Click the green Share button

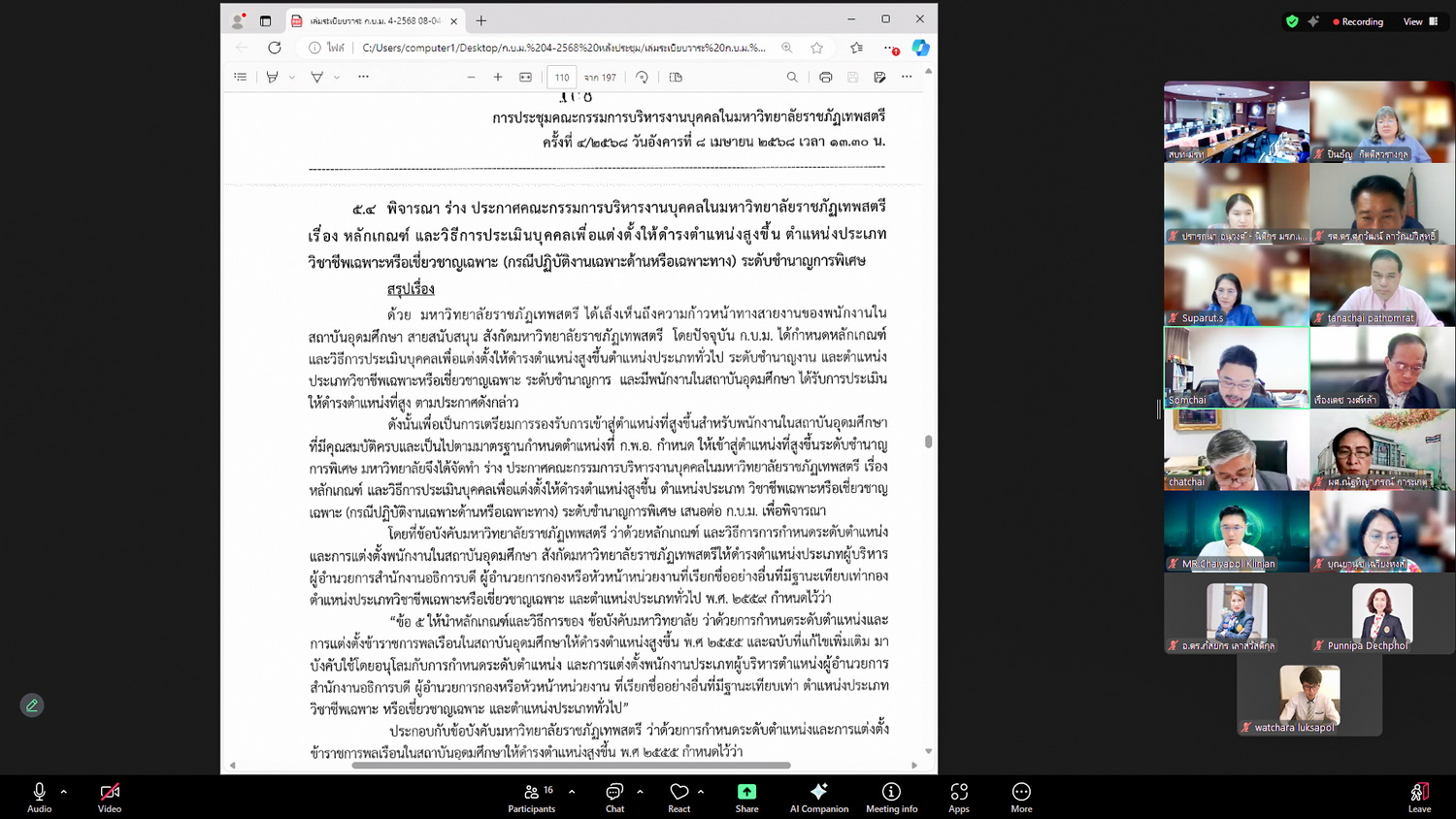pyautogui.click(x=746, y=797)
